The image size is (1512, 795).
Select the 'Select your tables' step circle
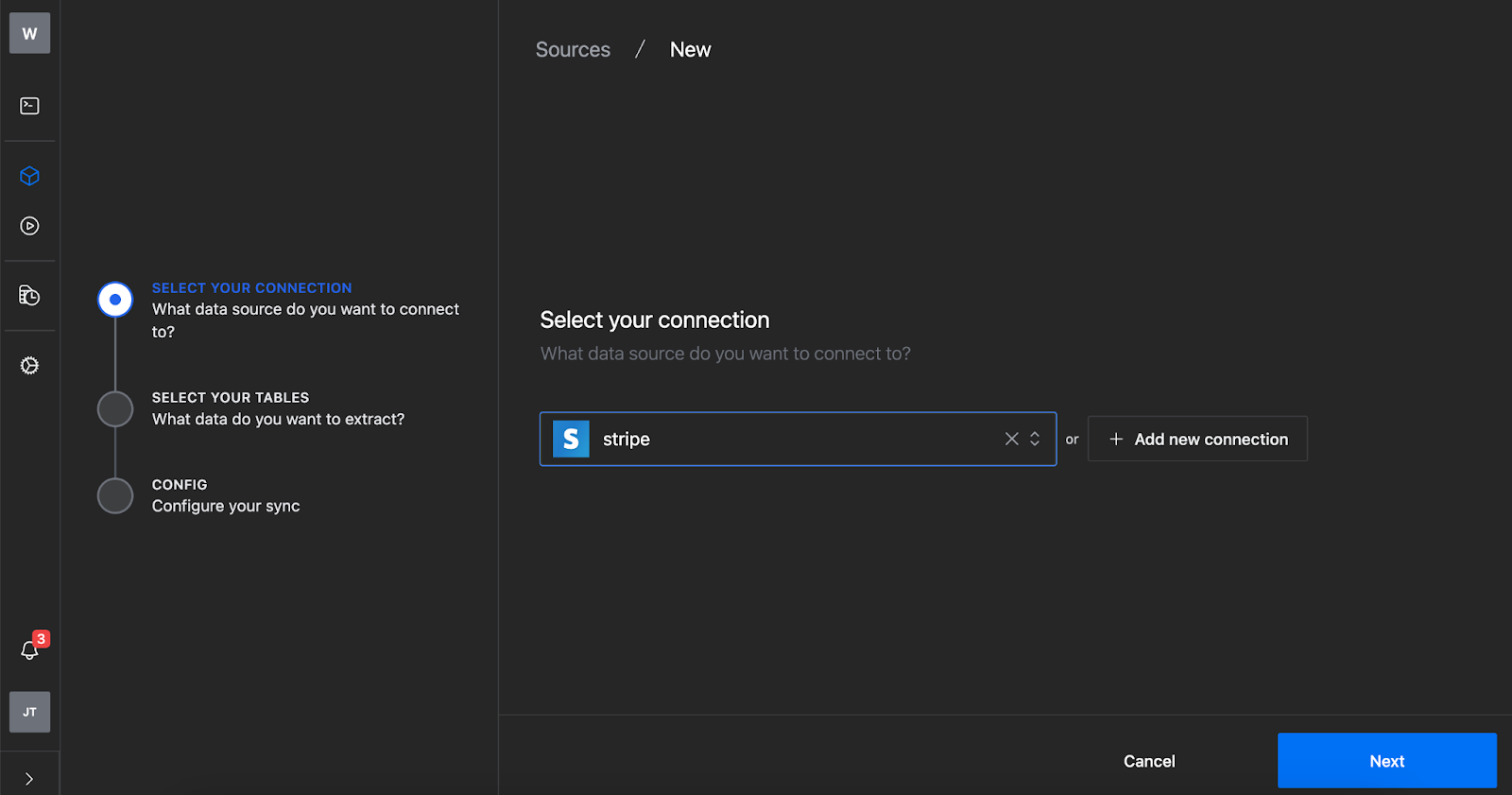[x=115, y=409]
